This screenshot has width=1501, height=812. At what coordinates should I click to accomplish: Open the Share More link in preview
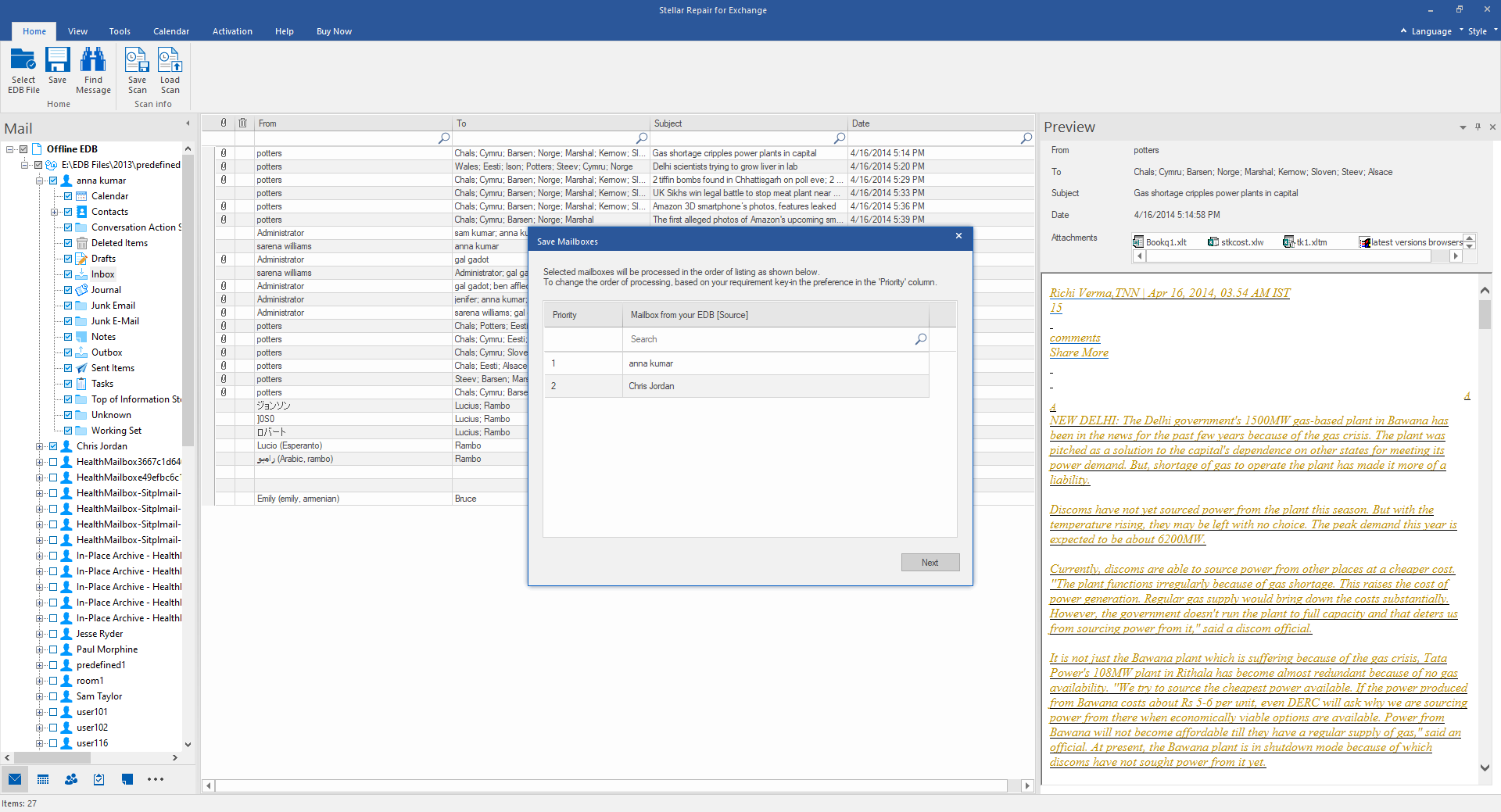(1079, 352)
